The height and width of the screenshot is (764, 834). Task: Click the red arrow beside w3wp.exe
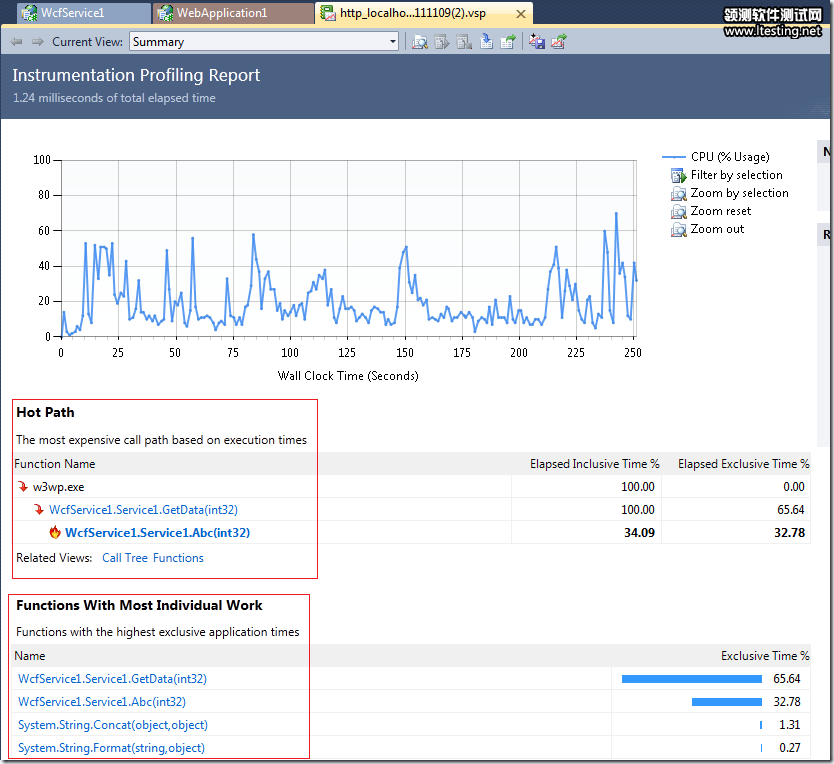click(23, 487)
